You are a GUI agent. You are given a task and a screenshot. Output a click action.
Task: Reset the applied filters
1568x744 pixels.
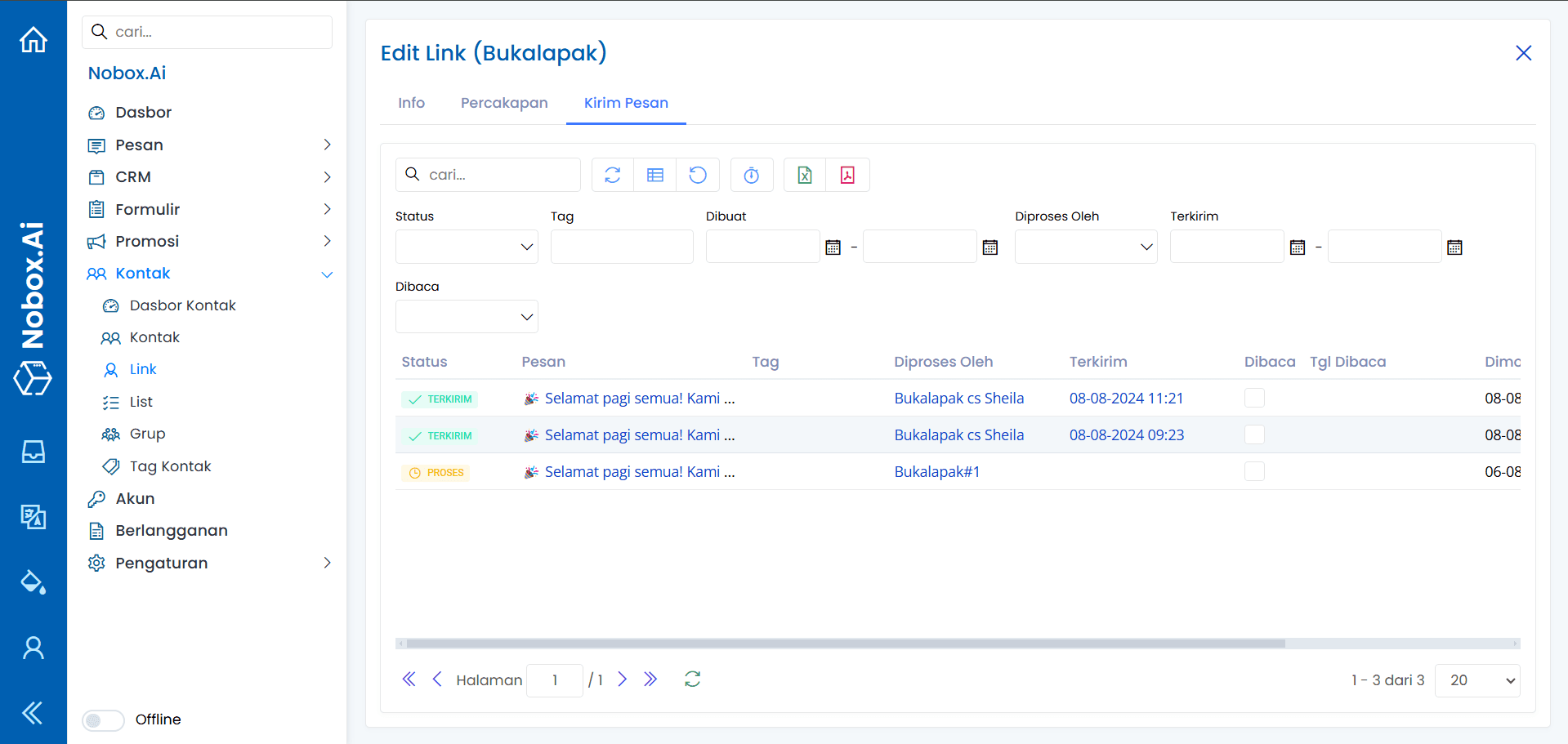coord(698,175)
